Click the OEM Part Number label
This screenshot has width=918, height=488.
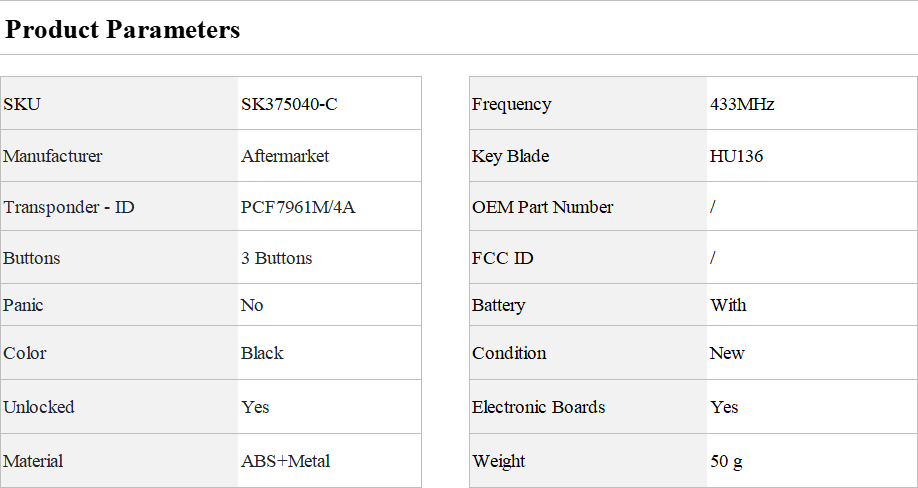click(542, 207)
